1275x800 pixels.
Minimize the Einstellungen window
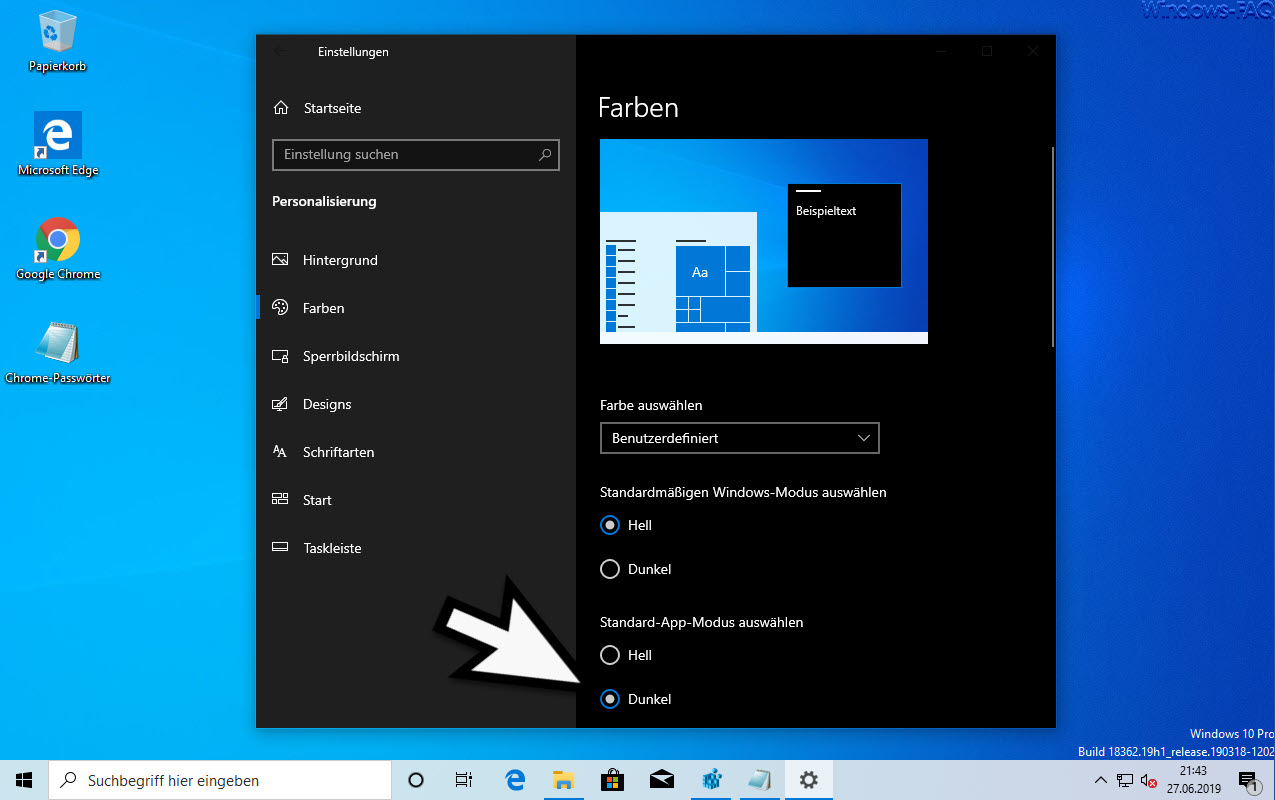point(941,51)
